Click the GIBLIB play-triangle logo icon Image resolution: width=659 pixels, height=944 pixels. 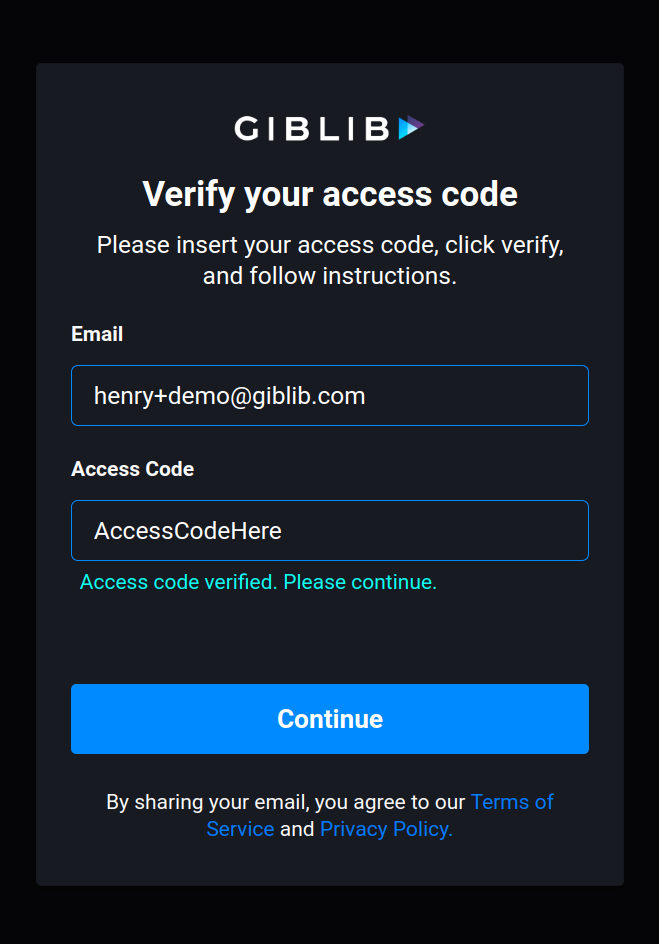411,128
